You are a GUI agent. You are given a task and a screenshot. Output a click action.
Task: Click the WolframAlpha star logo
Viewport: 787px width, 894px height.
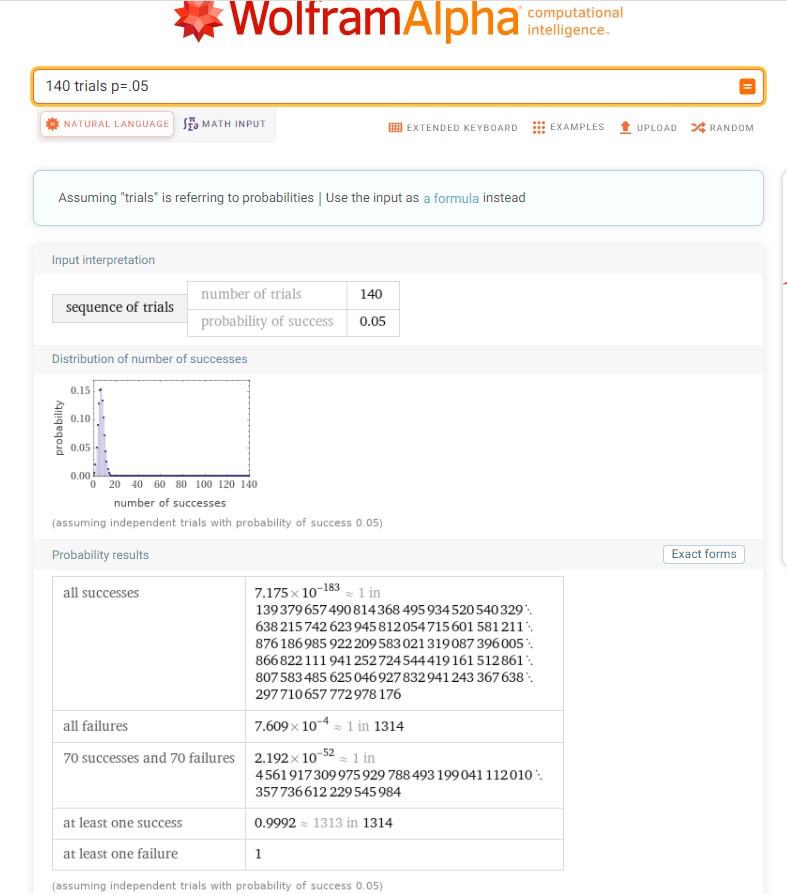tap(198, 21)
